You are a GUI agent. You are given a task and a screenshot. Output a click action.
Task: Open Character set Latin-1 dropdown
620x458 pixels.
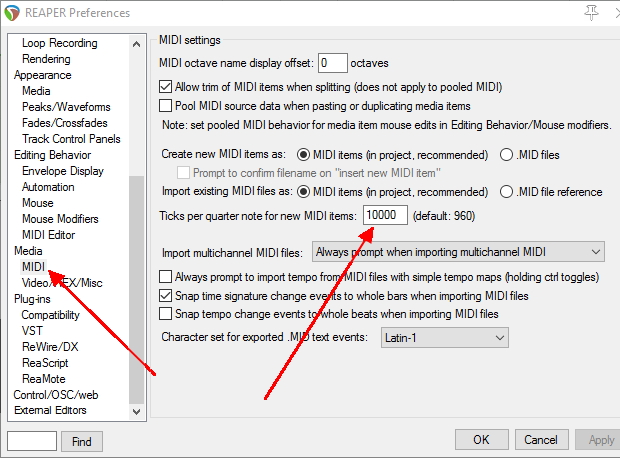coord(445,337)
